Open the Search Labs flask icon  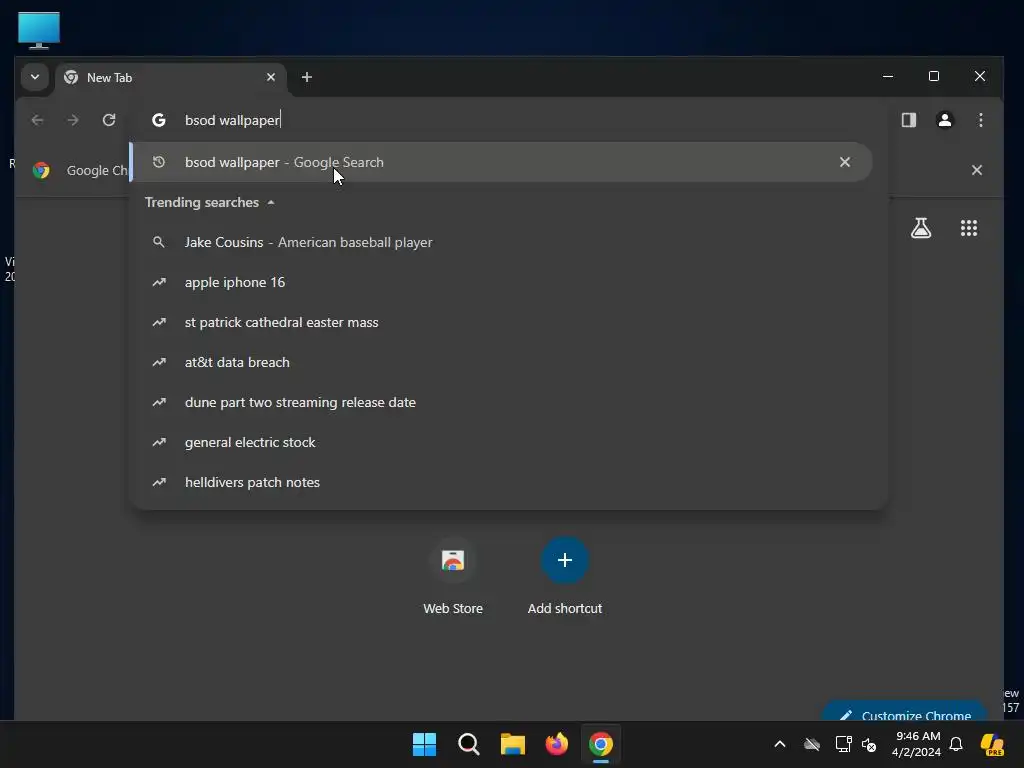pyautogui.click(x=921, y=228)
